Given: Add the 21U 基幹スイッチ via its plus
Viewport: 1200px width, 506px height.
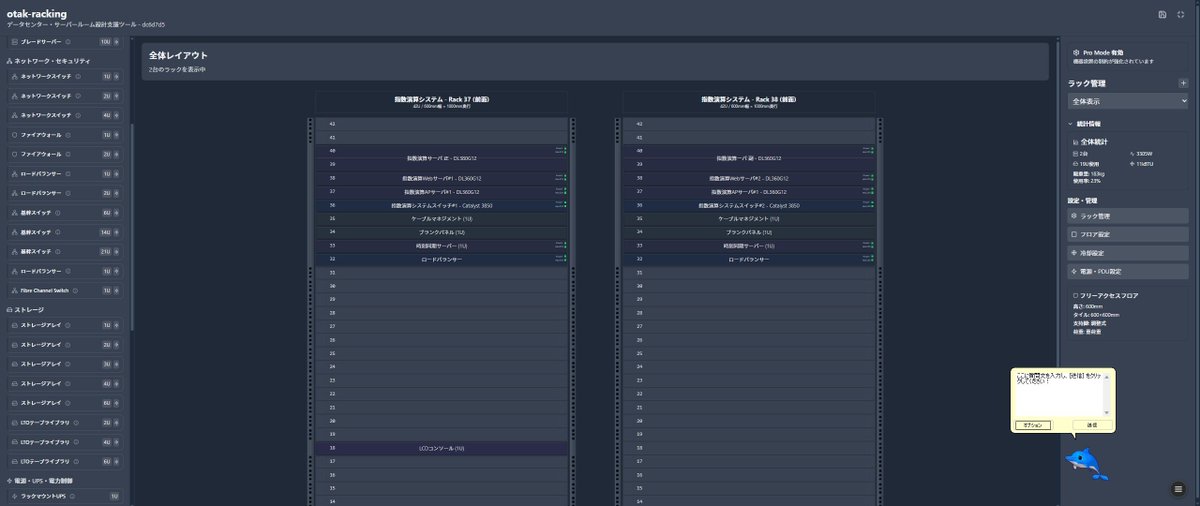Looking at the screenshot, I should point(117,252).
